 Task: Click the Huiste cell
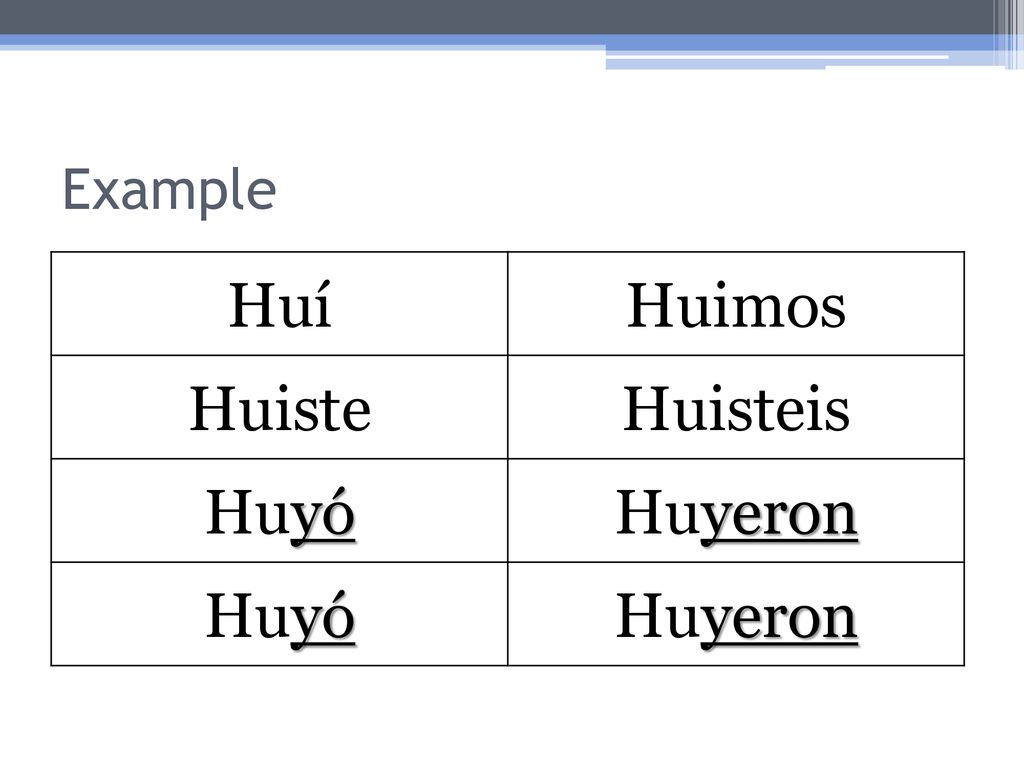point(280,408)
